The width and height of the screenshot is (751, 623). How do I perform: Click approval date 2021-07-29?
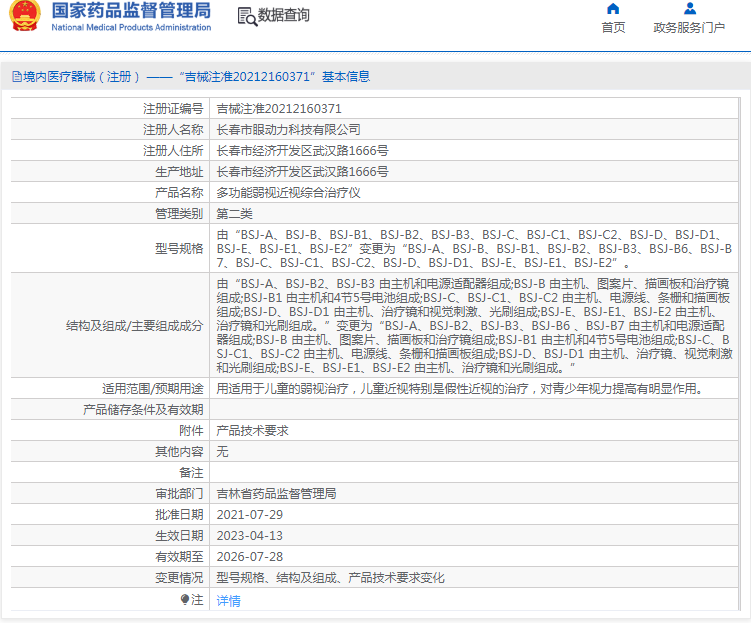click(250, 515)
